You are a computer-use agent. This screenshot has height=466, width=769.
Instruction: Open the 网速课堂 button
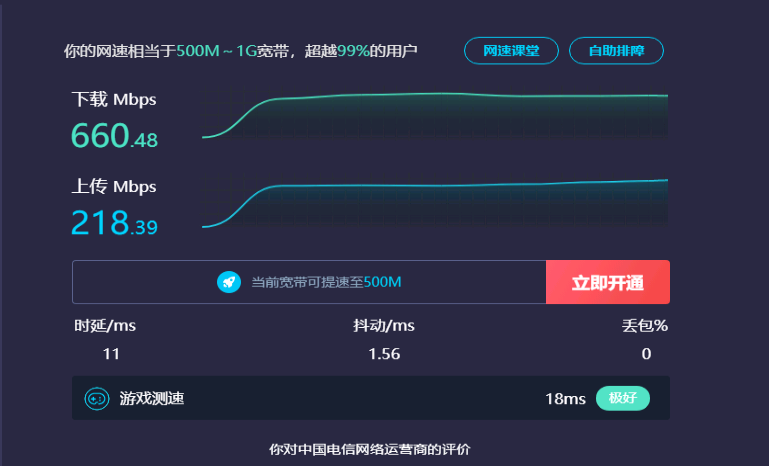(511, 51)
